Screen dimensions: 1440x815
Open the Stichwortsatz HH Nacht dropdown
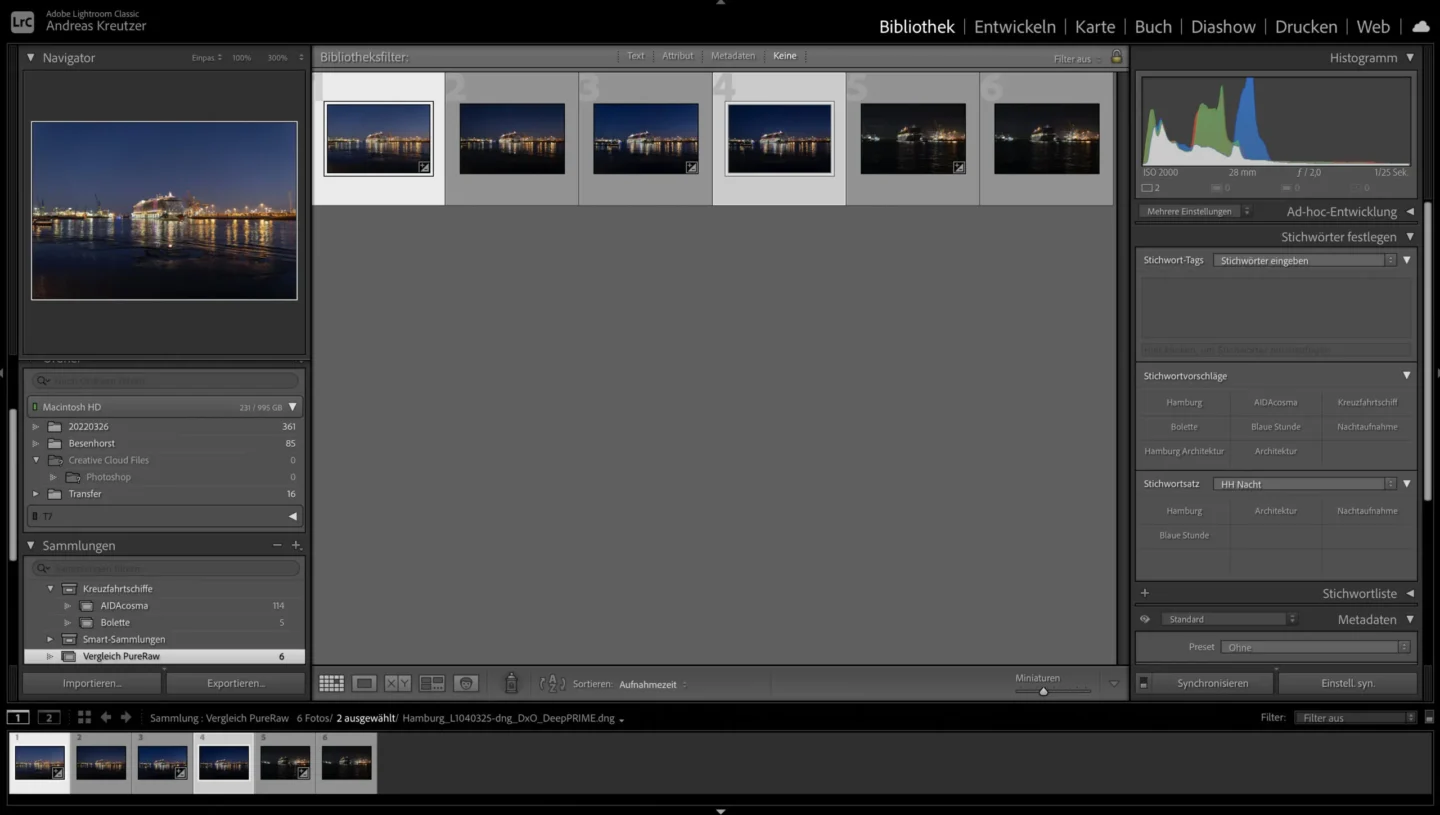pos(1391,483)
